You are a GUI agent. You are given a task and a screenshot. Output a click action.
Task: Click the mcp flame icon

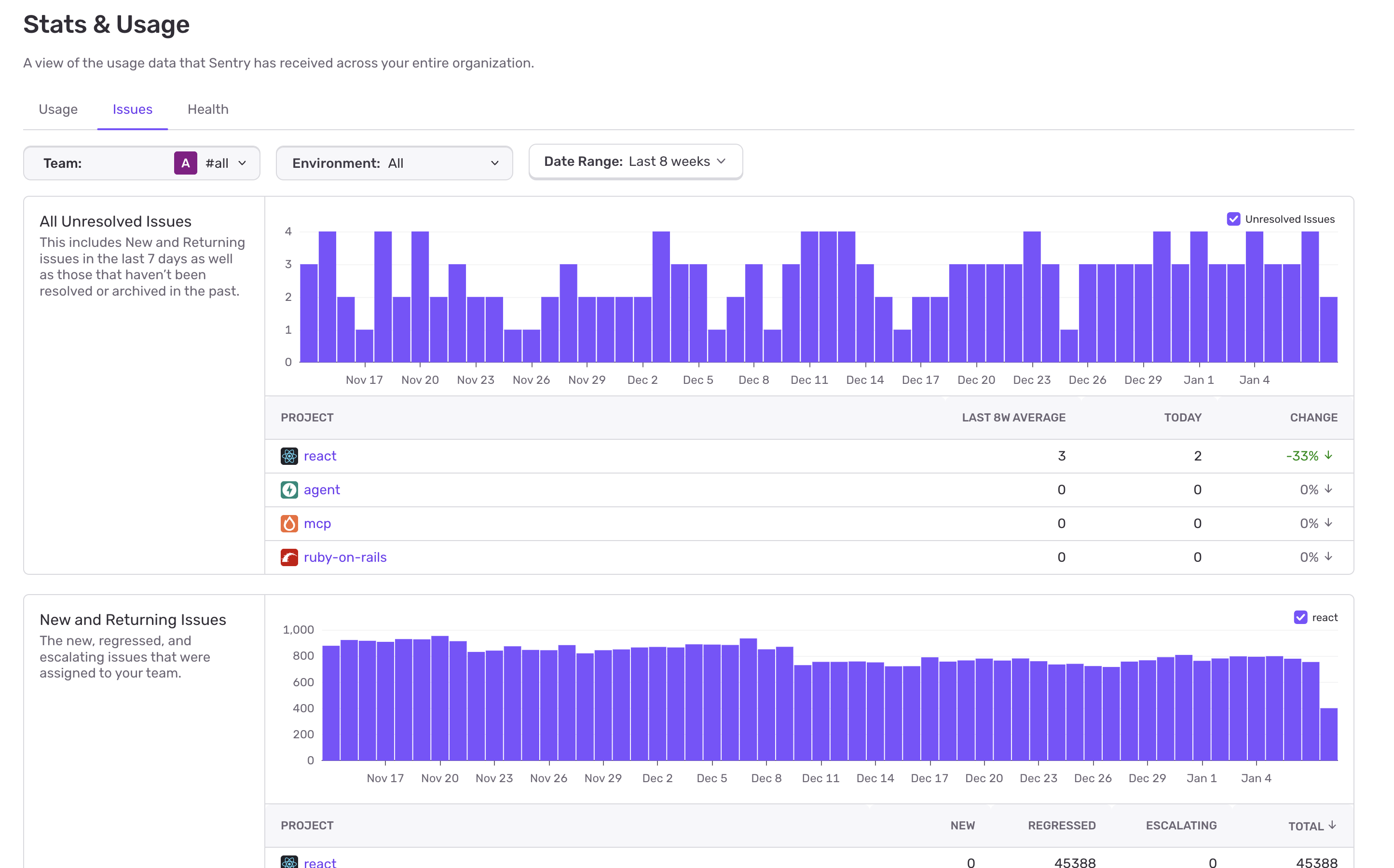(x=290, y=523)
